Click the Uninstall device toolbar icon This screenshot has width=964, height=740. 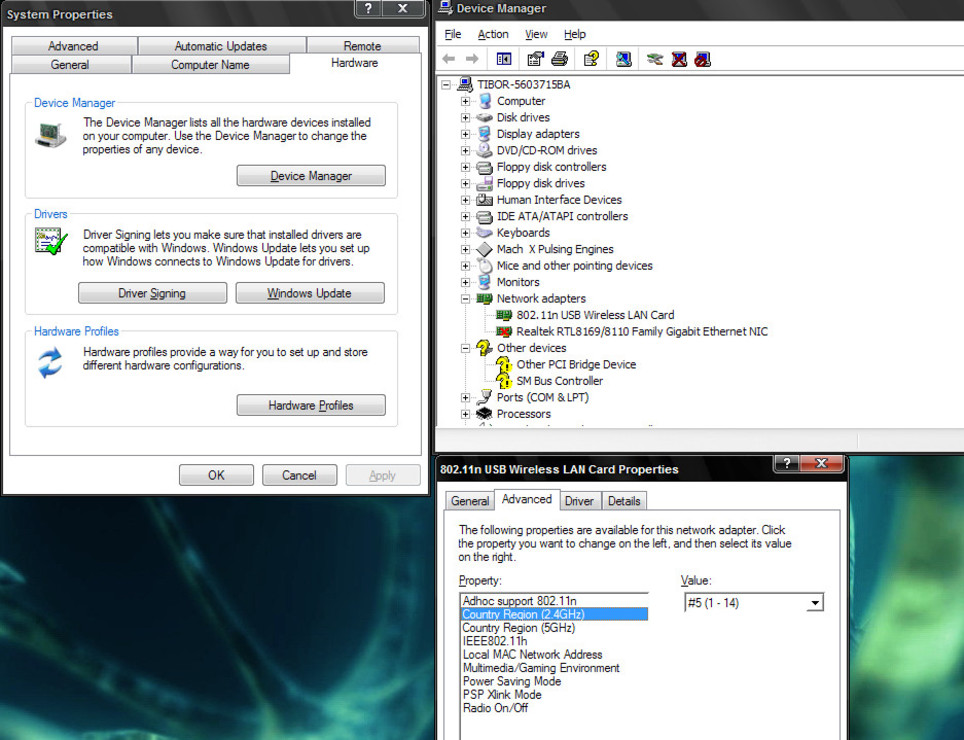coord(679,59)
